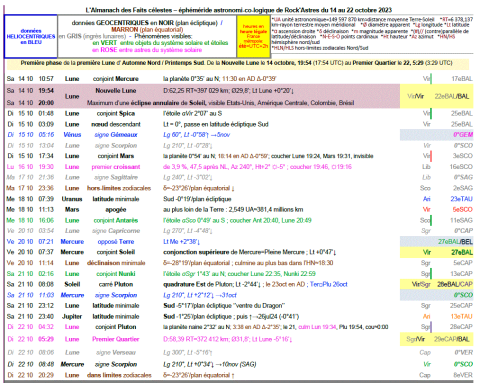Screen dimensions: 480x383
Task: Select the '23eTAU' position cell
Action: pos(462,199)
